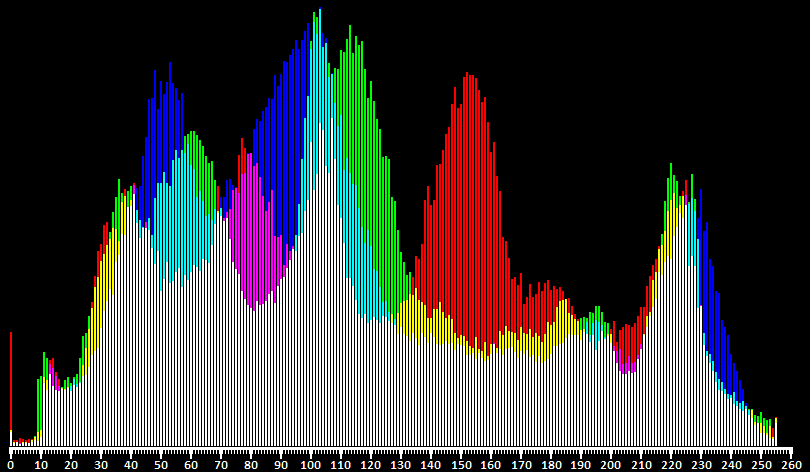Click the axis label "240"
810x472 pixels.
731,464
